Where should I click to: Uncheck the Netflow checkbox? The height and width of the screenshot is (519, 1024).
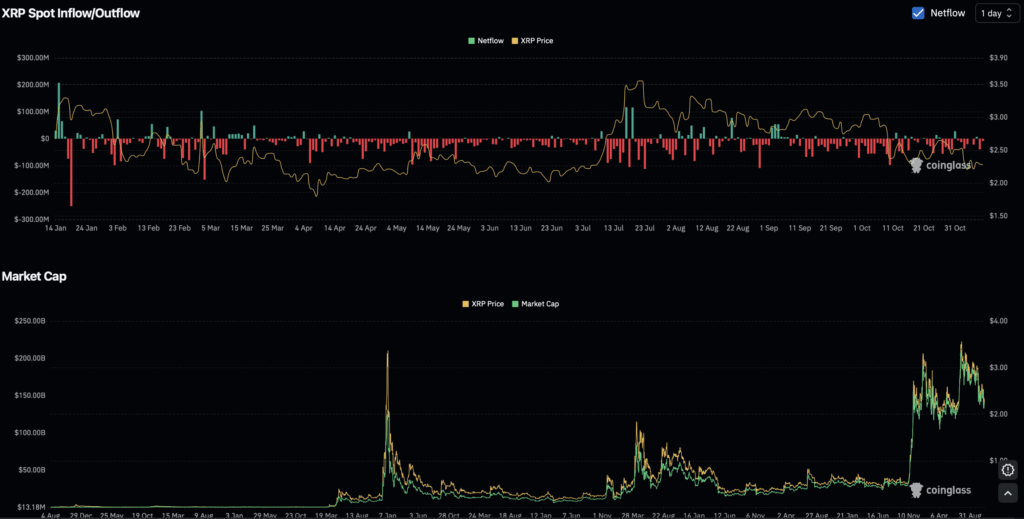(918, 13)
